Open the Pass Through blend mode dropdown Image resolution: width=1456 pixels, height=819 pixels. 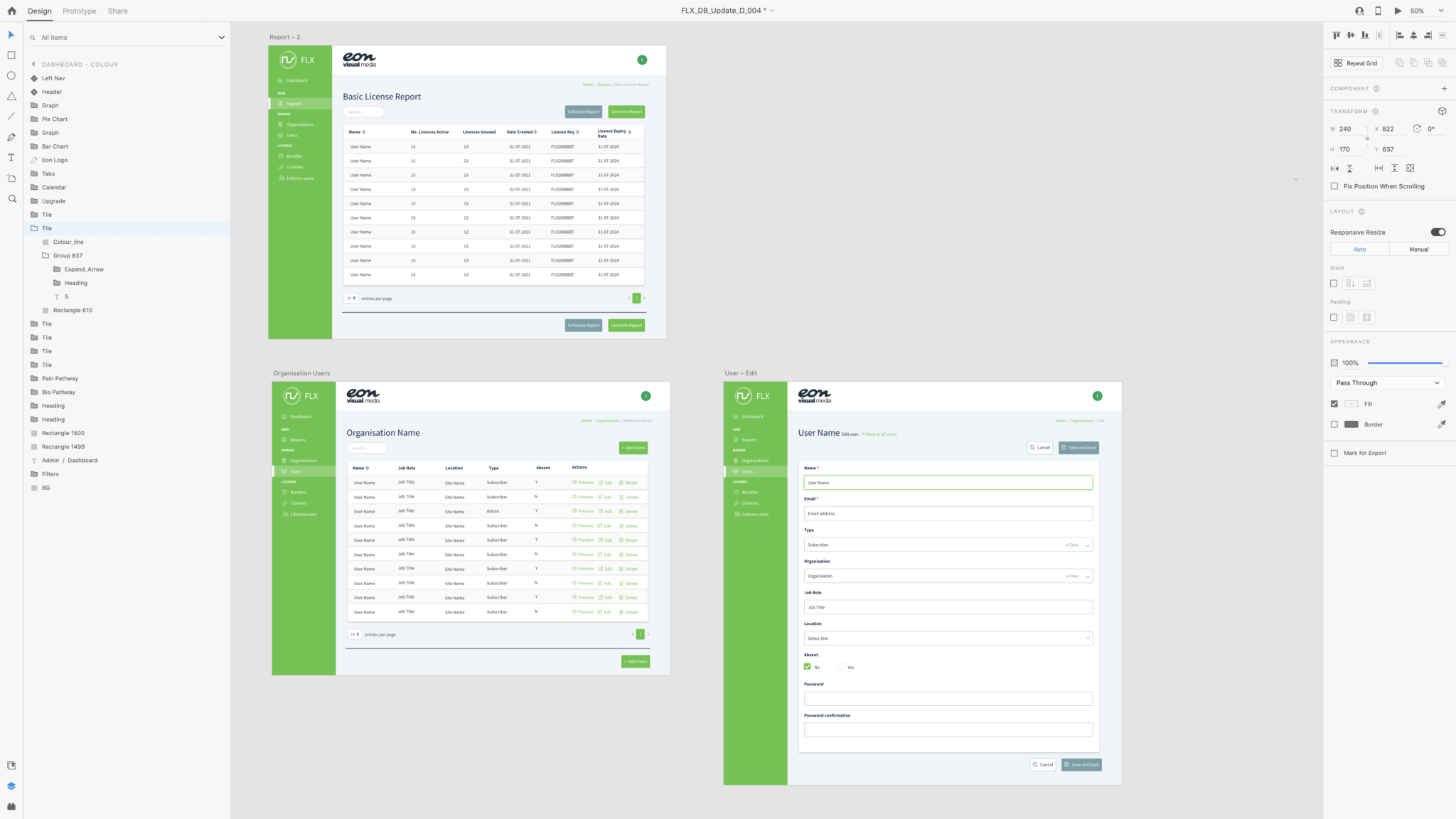click(x=1388, y=382)
